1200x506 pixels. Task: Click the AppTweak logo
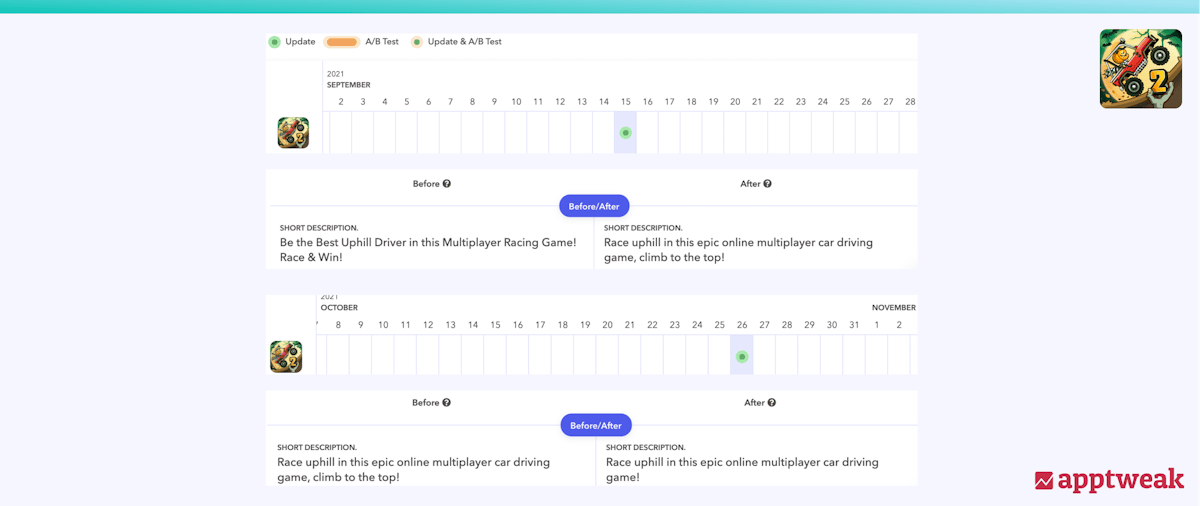pos(1109,480)
